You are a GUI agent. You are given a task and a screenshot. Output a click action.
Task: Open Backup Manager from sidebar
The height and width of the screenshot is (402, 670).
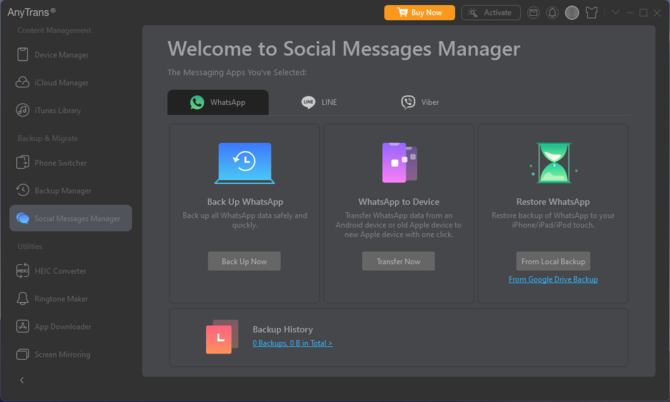71,191
